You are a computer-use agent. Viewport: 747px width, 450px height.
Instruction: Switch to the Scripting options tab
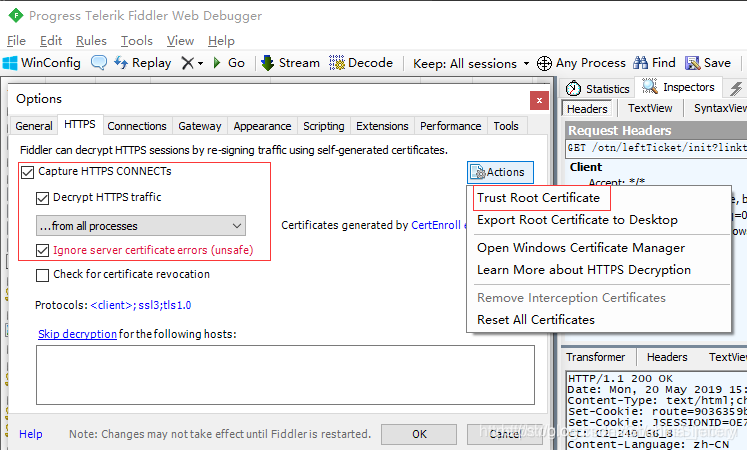(x=323, y=126)
